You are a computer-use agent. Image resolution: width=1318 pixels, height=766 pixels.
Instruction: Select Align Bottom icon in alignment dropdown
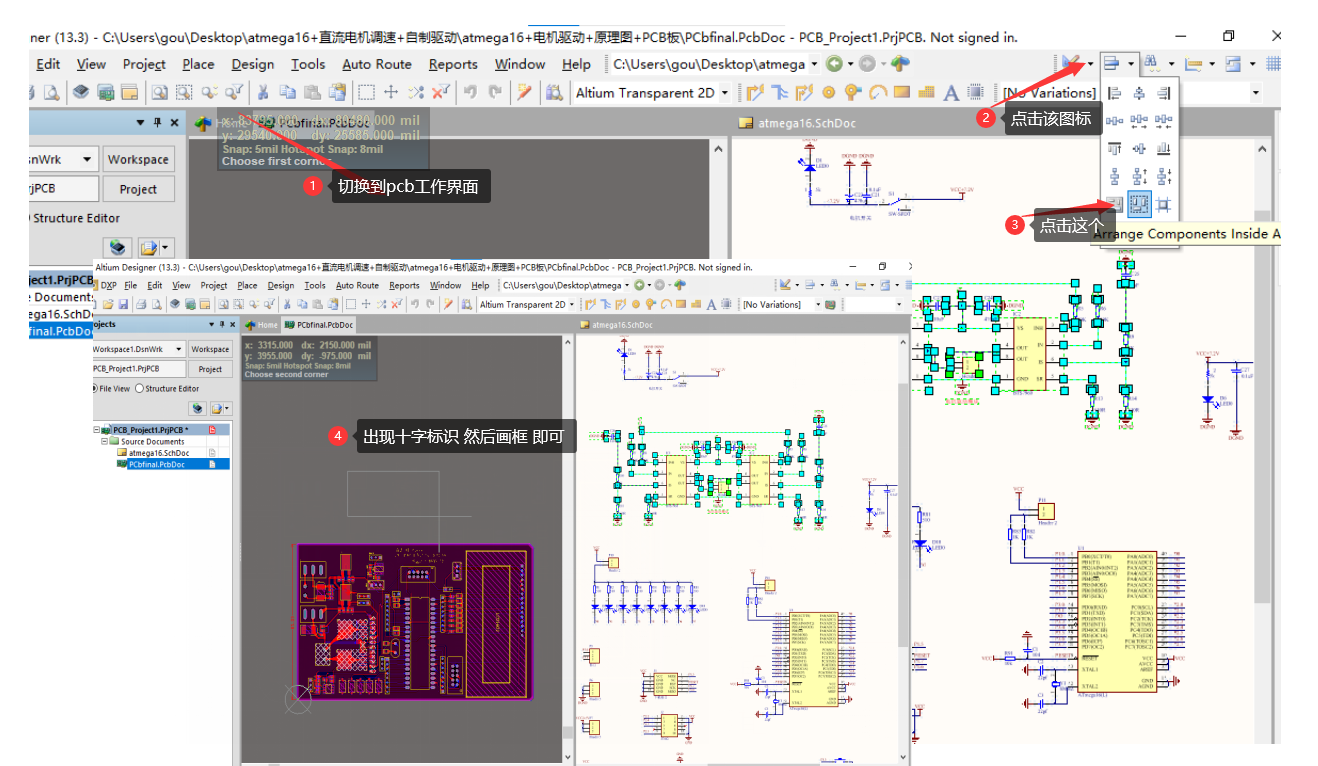coord(1163,148)
